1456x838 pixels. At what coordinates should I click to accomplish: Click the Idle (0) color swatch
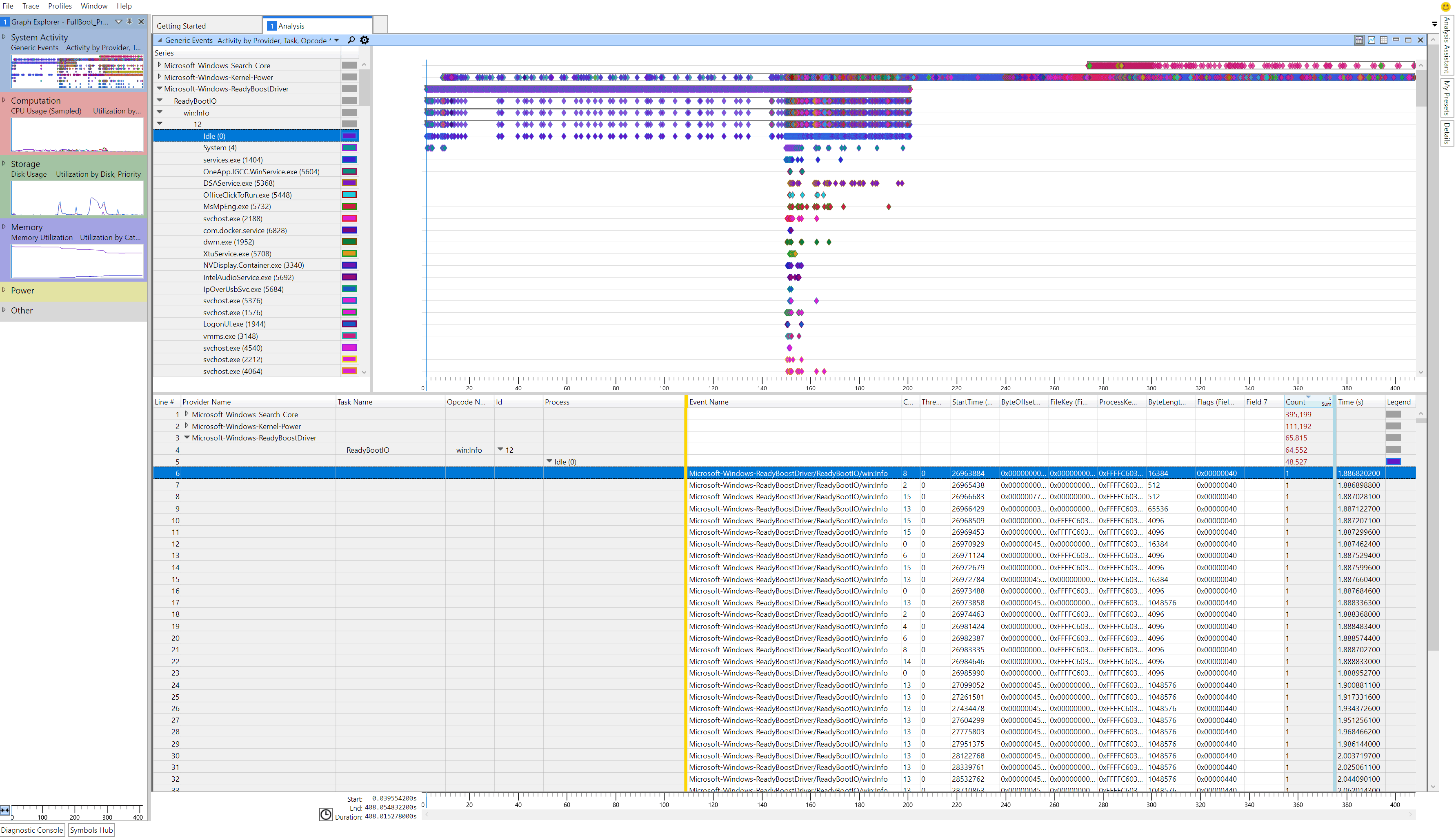[349, 136]
